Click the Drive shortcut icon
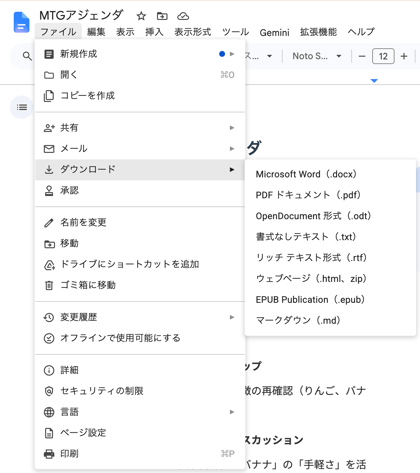Image resolution: width=420 pixels, height=473 pixels. [x=49, y=265]
